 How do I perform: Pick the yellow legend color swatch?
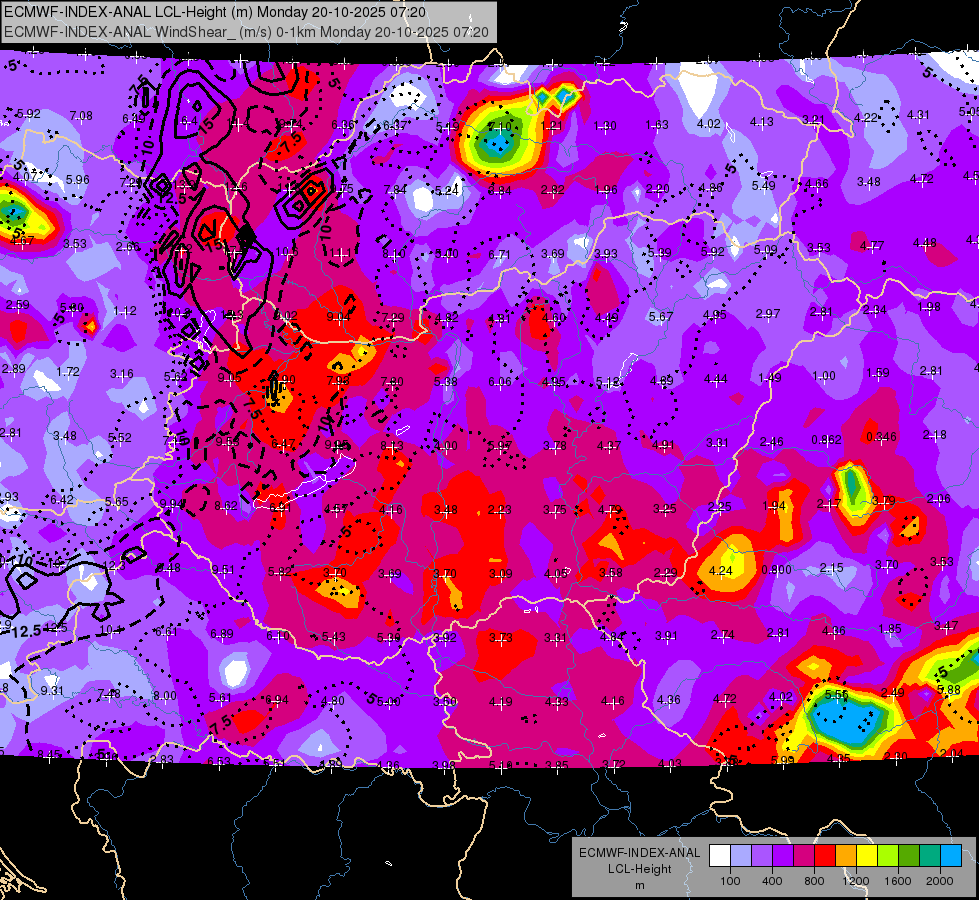click(867, 855)
